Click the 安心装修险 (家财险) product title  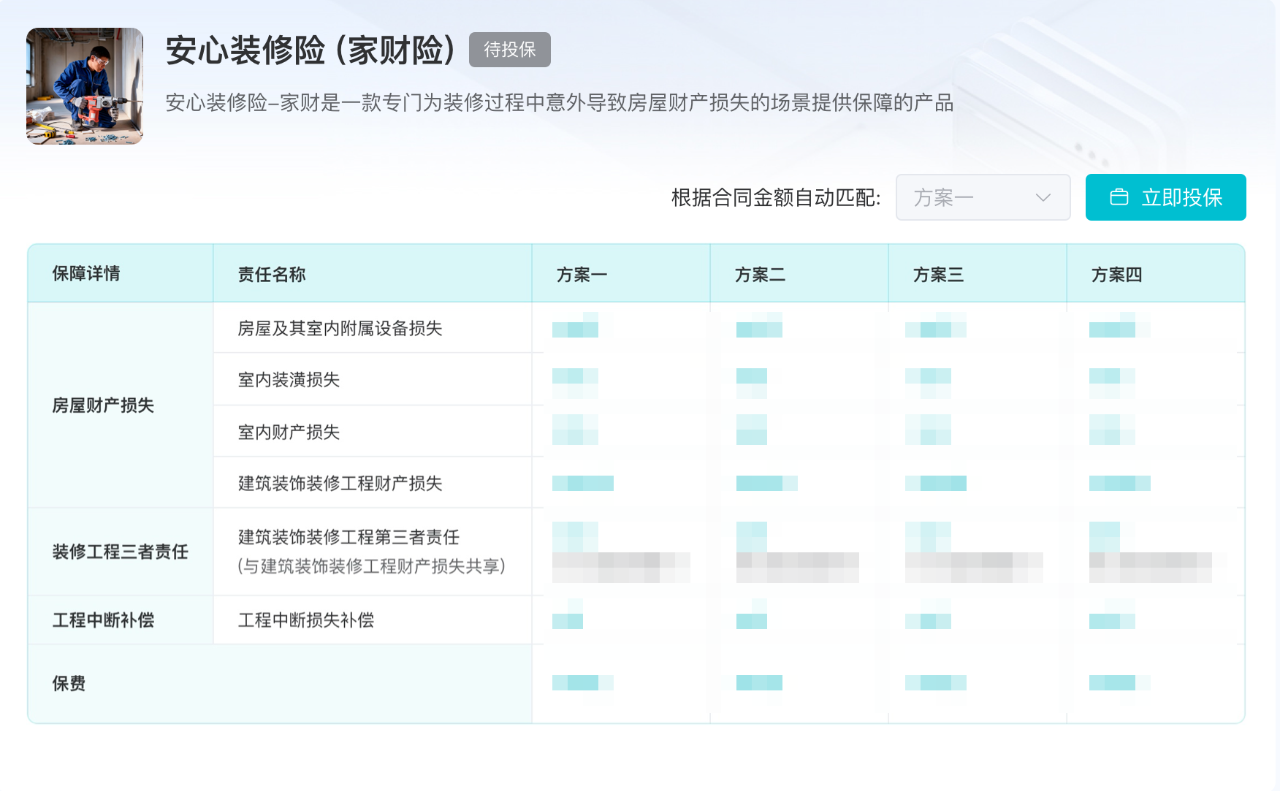pos(311,50)
